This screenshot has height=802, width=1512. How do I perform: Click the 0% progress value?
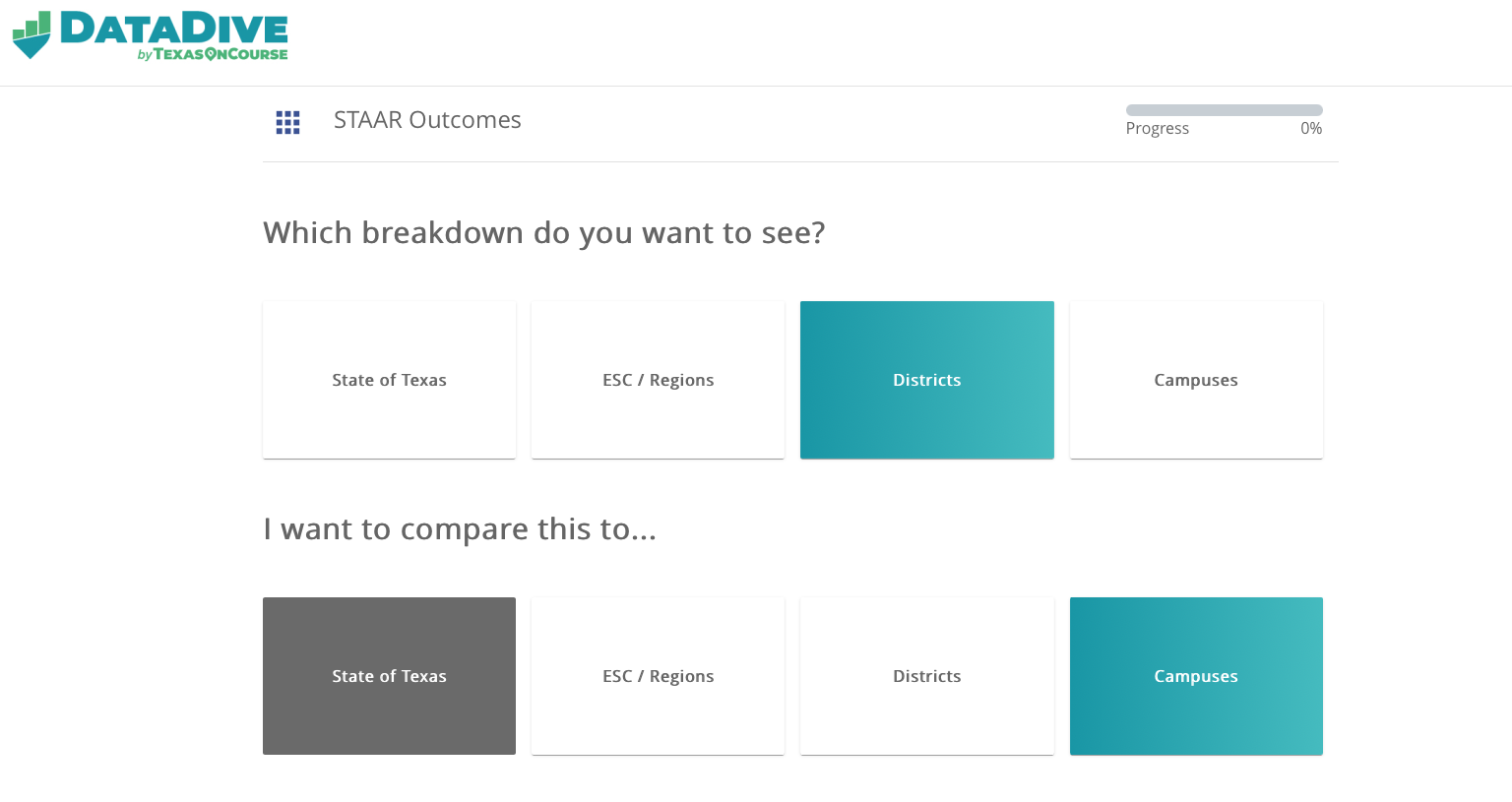1311,128
